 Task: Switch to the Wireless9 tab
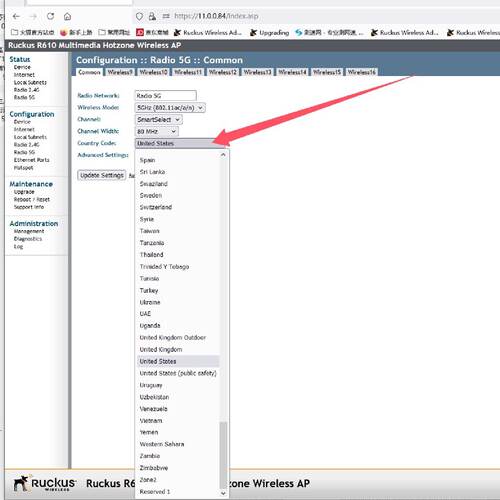(x=120, y=72)
